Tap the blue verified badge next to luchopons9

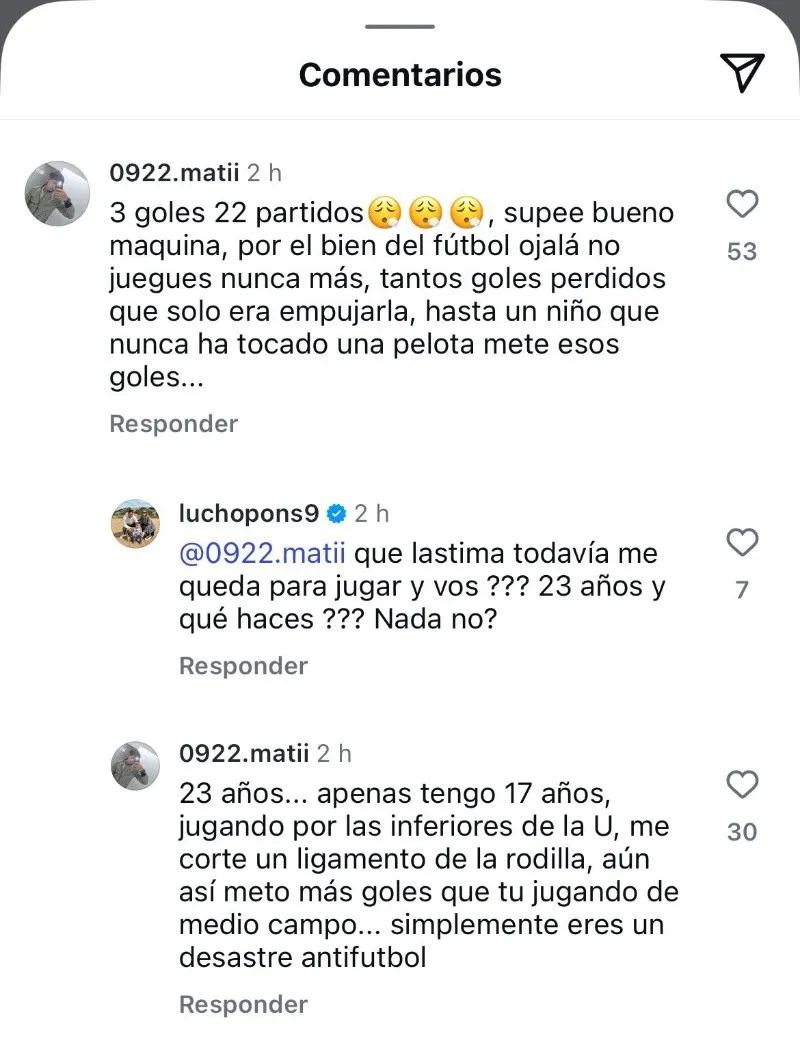click(x=337, y=514)
